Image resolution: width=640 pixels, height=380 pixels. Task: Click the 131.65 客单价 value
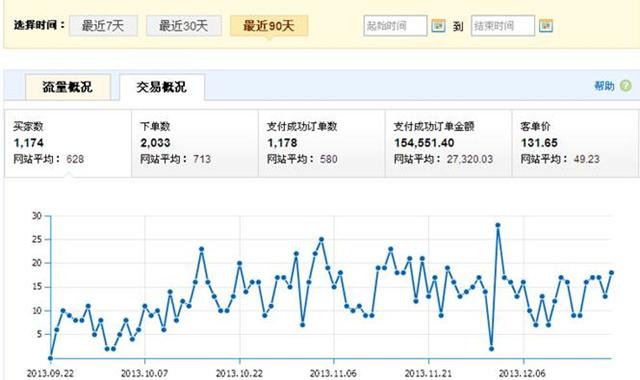pyautogui.click(x=539, y=143)
